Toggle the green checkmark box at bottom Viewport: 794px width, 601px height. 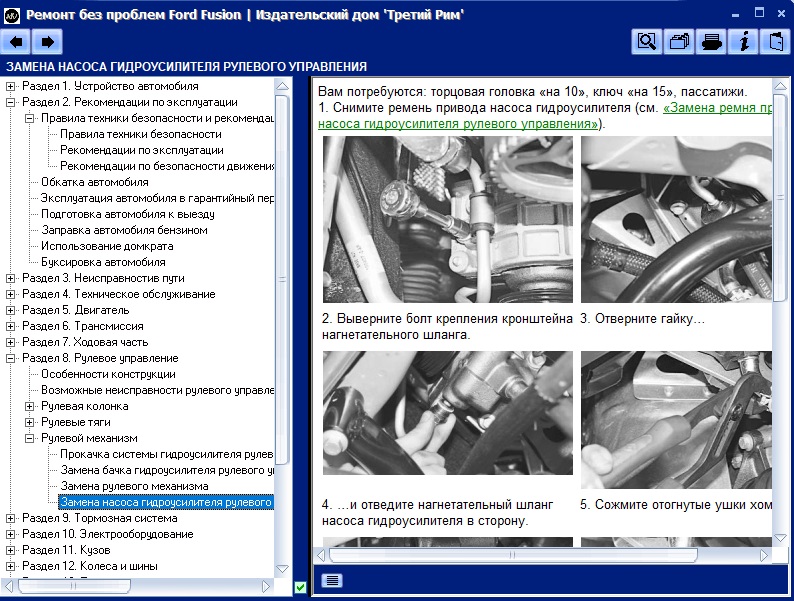pyautogui.click(x=300, y=587)
